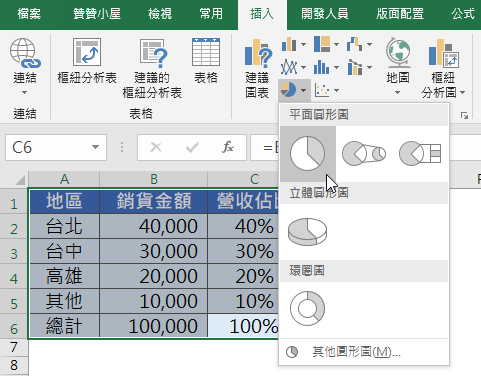Image resolution: width=481 pixels, height=376 pixels.
Task: Click the waterfall chart icon
Action: click(x=355, y=44)
